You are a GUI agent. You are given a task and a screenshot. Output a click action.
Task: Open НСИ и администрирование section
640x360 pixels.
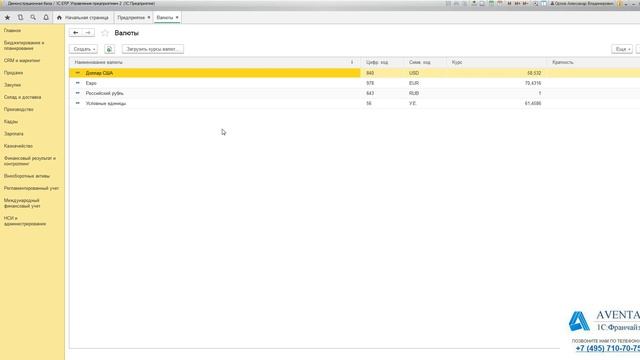click(x=25, y=221)
